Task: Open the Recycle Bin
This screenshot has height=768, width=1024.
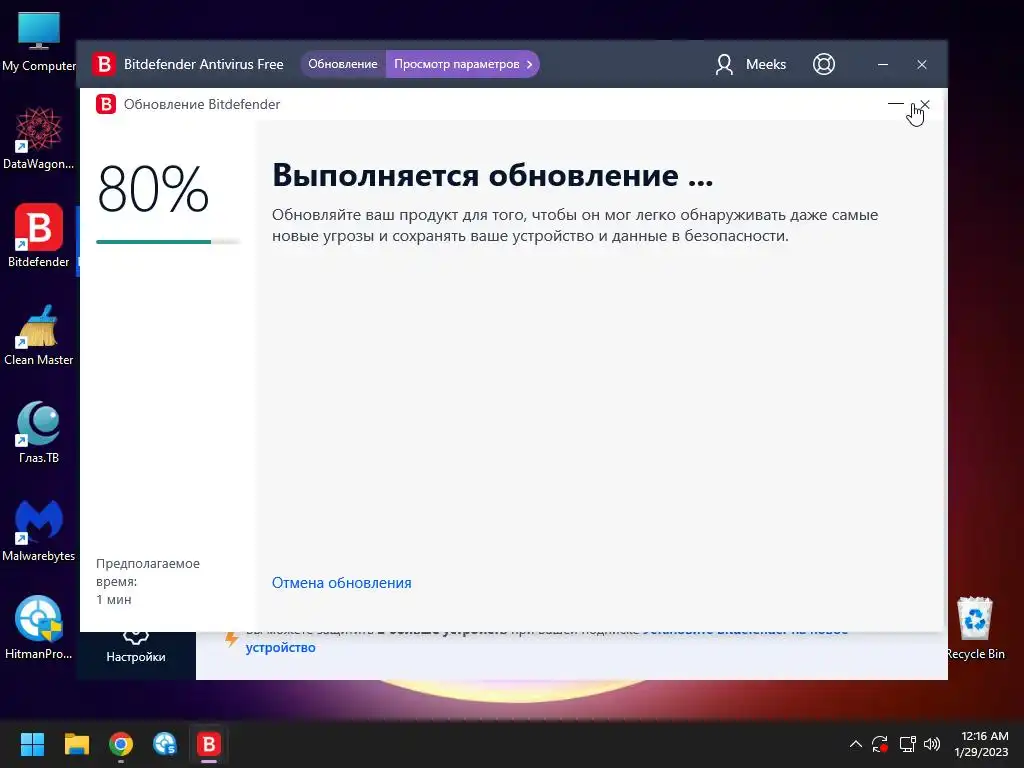Action: click(x=975, y=628)
